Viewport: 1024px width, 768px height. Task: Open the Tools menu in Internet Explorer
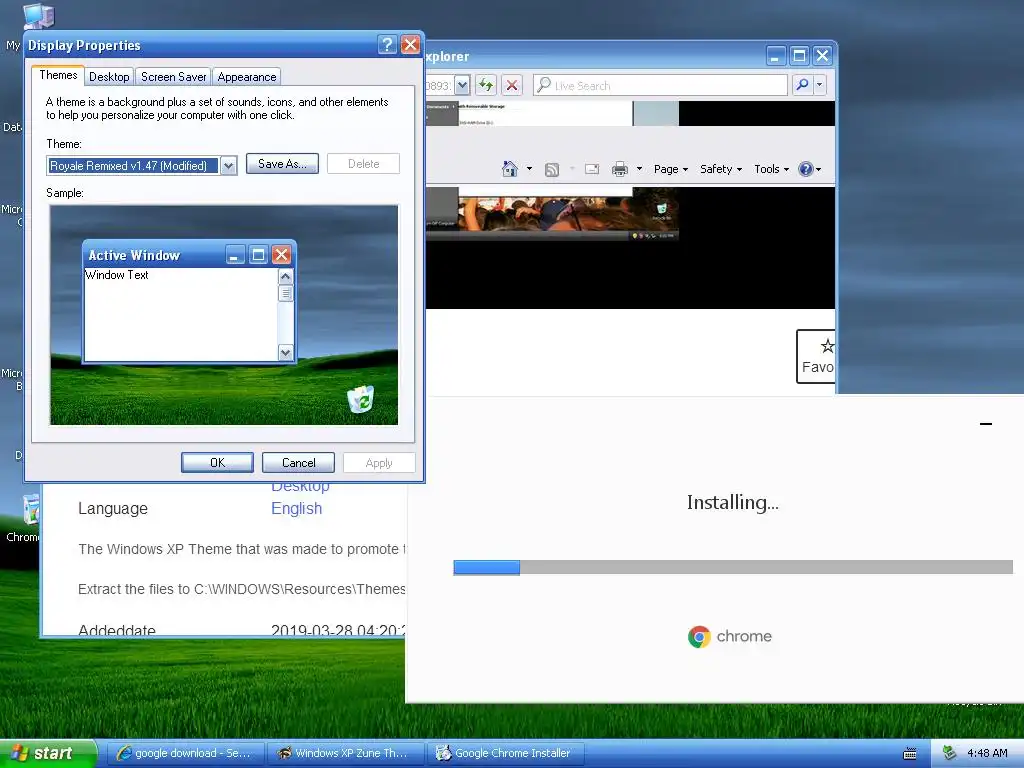point(771,169)
